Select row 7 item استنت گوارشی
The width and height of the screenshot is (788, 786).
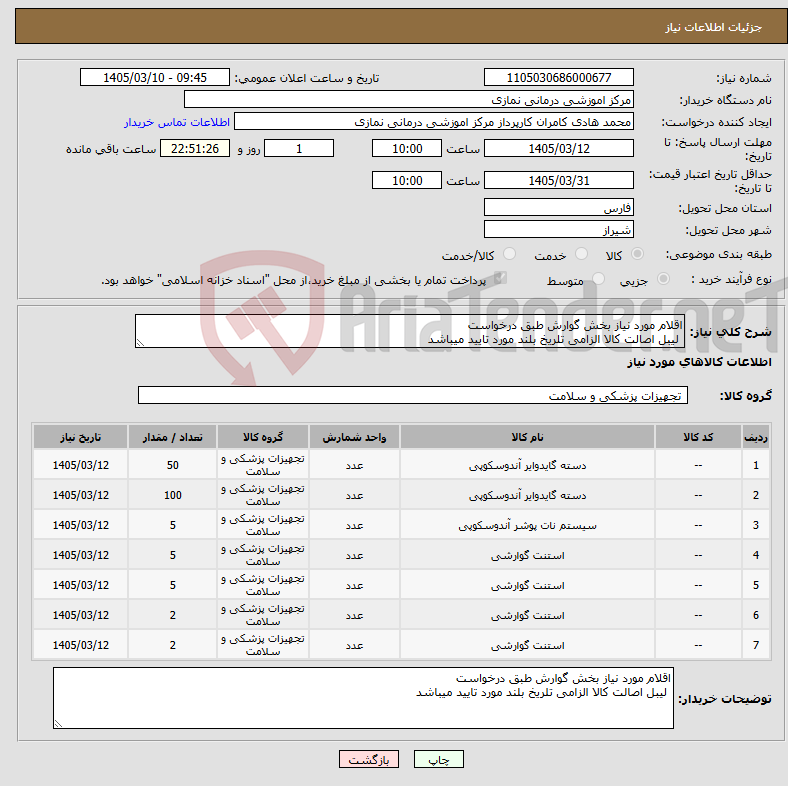click(527, 645)
